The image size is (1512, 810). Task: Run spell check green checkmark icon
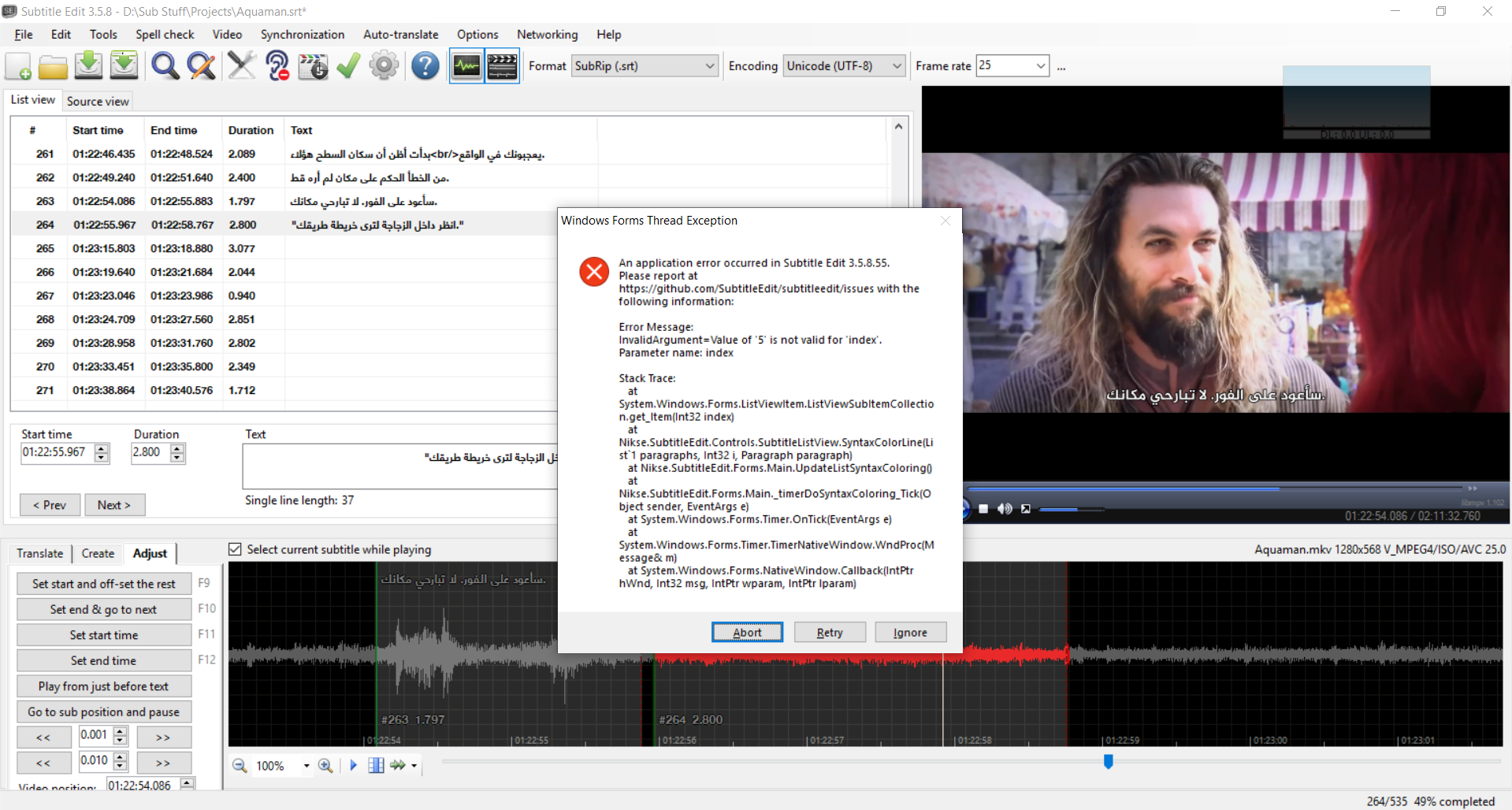[x=348, y=66]
